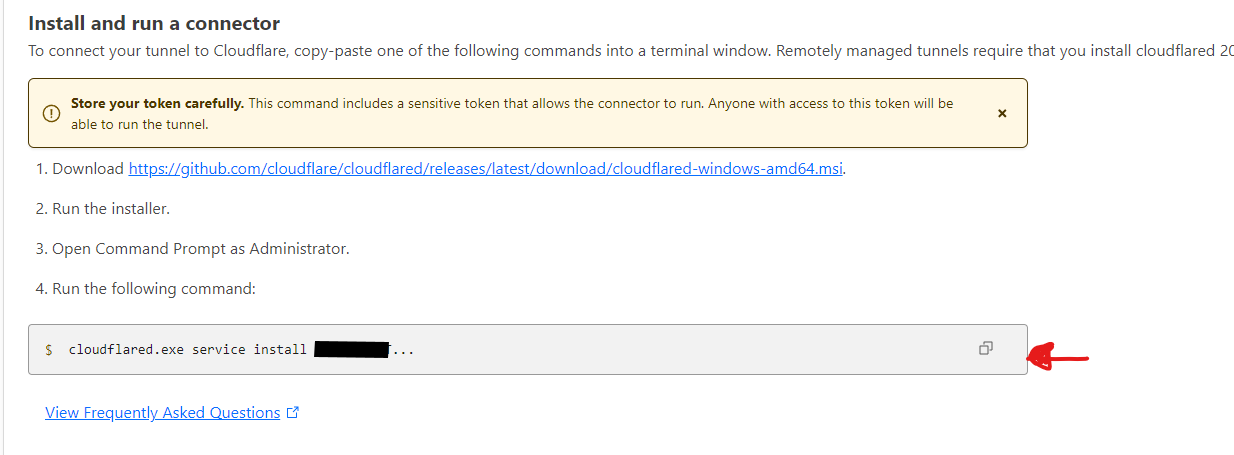Viewport: 1234px width, 455px height.
Task: Click the word Download in step one
Action: coord(88,169)
